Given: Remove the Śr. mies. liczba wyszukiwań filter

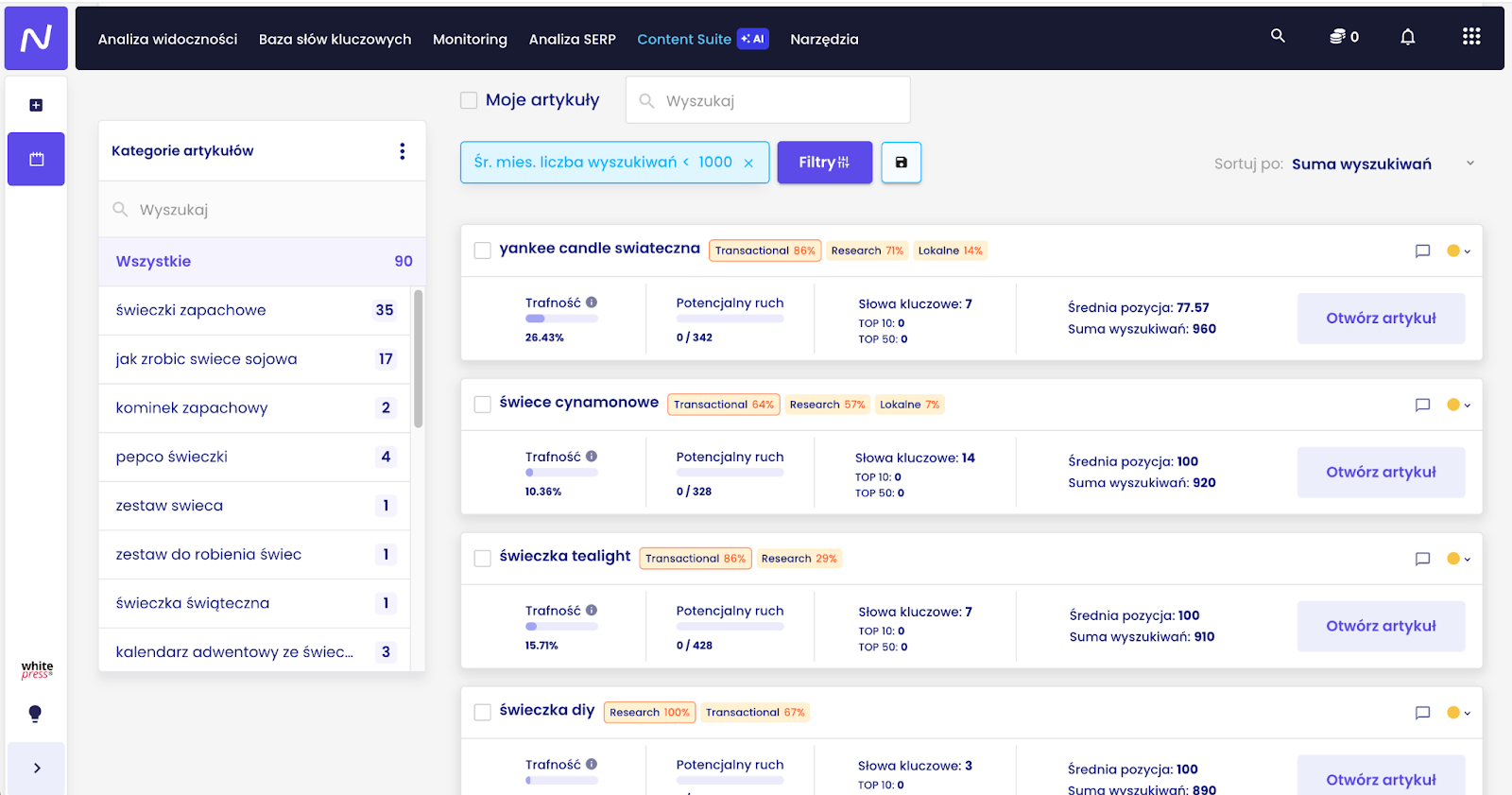Looking at the screenshot, I should (x=748, y=164).
